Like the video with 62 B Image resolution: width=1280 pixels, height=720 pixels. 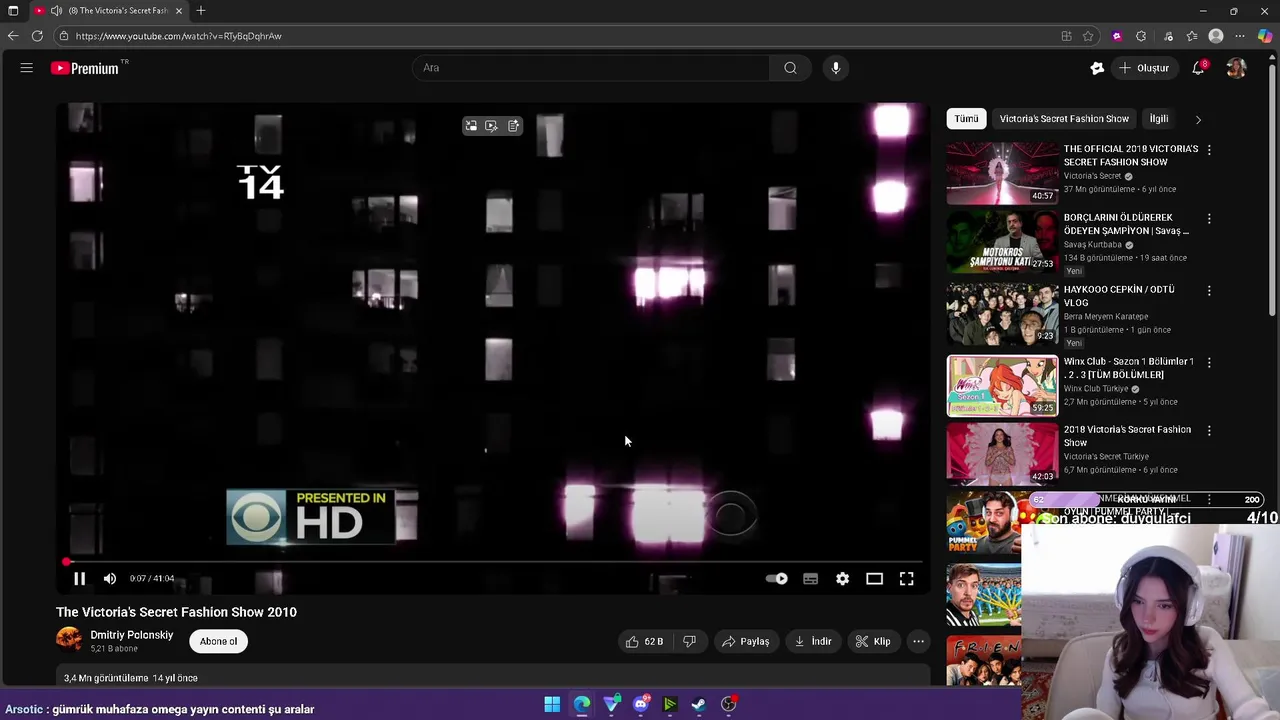(644, 641)
